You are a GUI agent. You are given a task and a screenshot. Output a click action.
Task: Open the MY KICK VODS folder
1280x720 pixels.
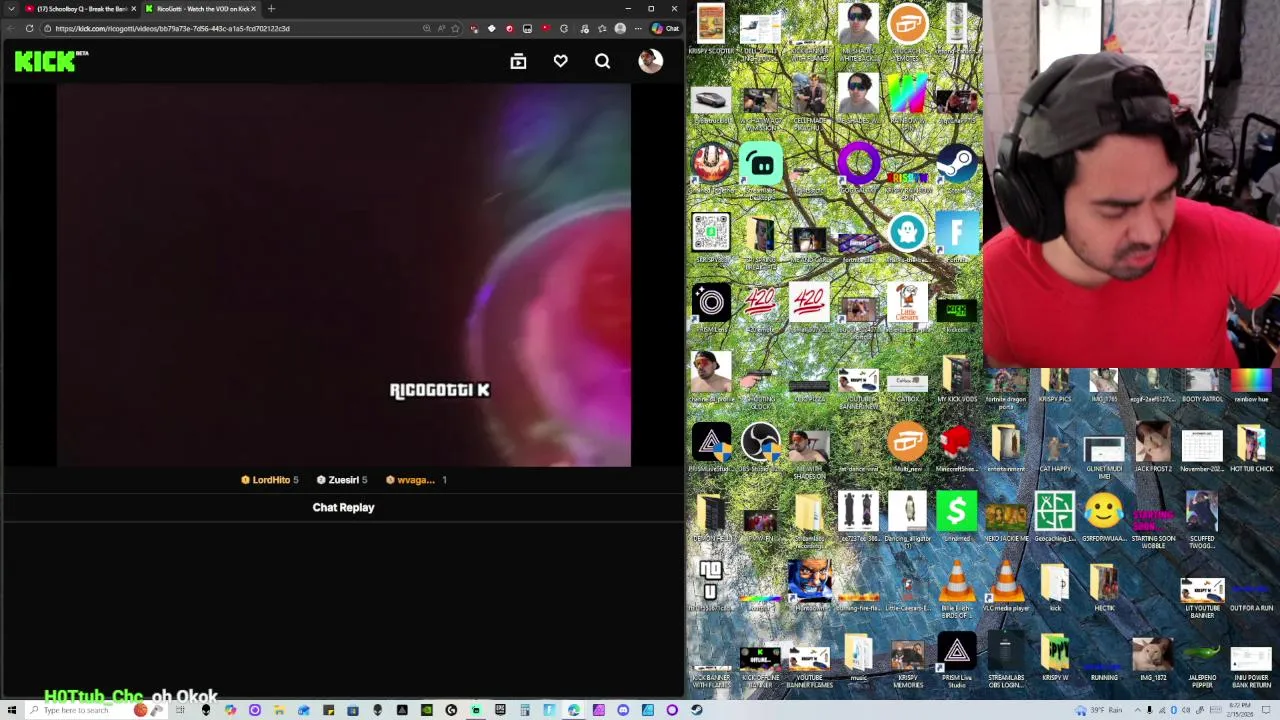click(957, 378)
